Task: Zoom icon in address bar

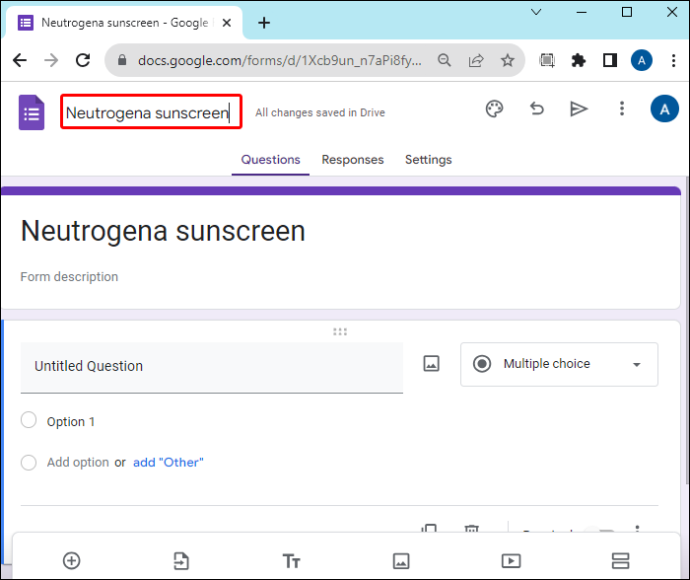Action: click(444, 60)
